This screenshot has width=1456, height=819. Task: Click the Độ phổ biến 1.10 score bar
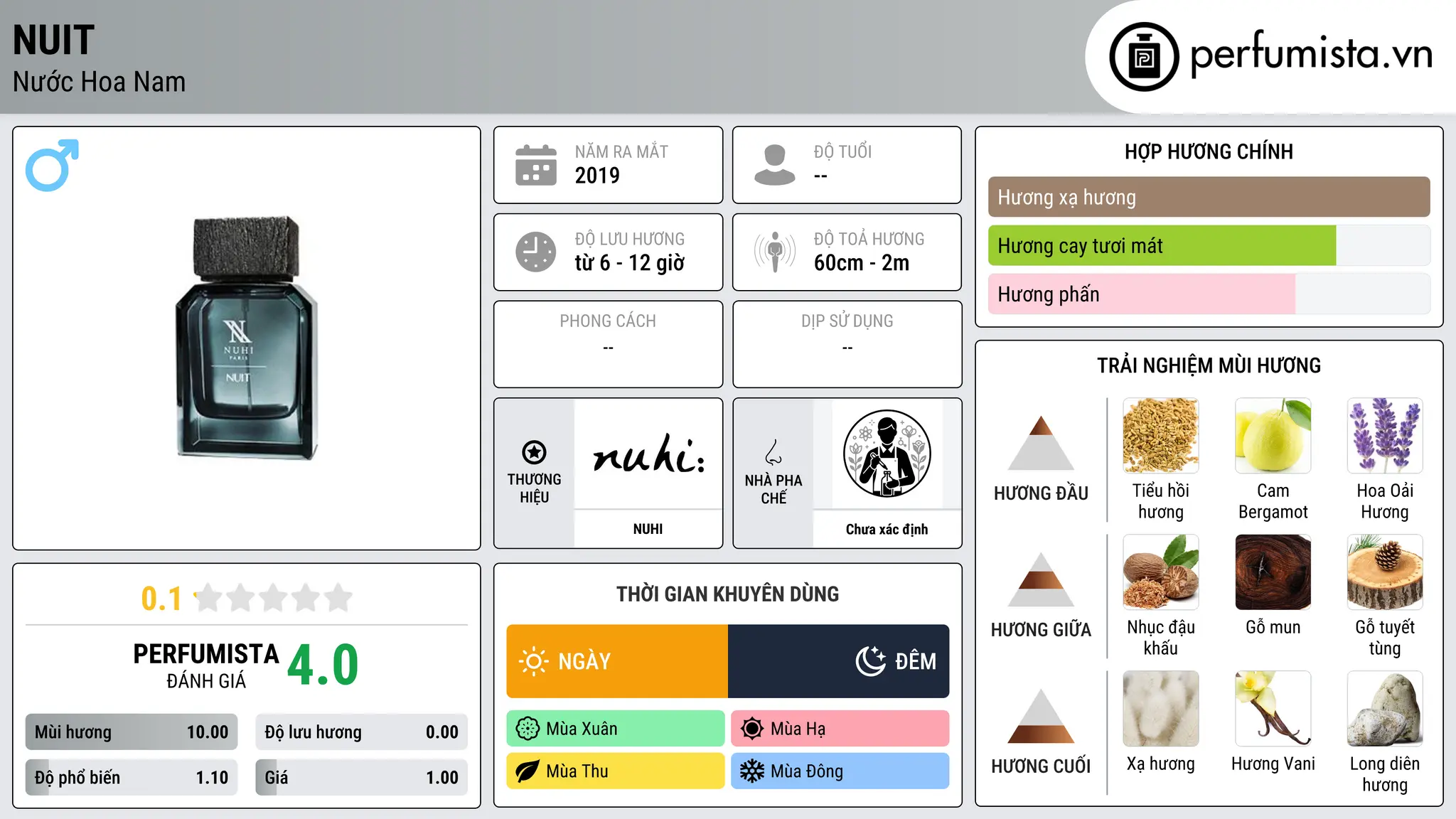[x=132, y=778]
